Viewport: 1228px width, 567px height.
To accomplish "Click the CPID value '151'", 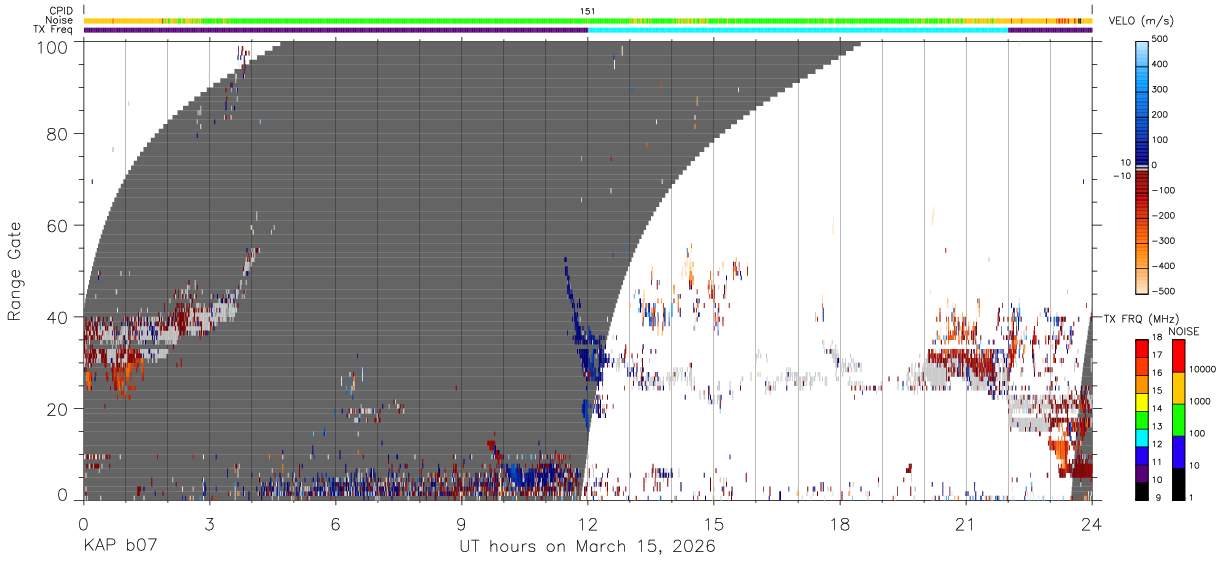I will (x=588, y=11).
